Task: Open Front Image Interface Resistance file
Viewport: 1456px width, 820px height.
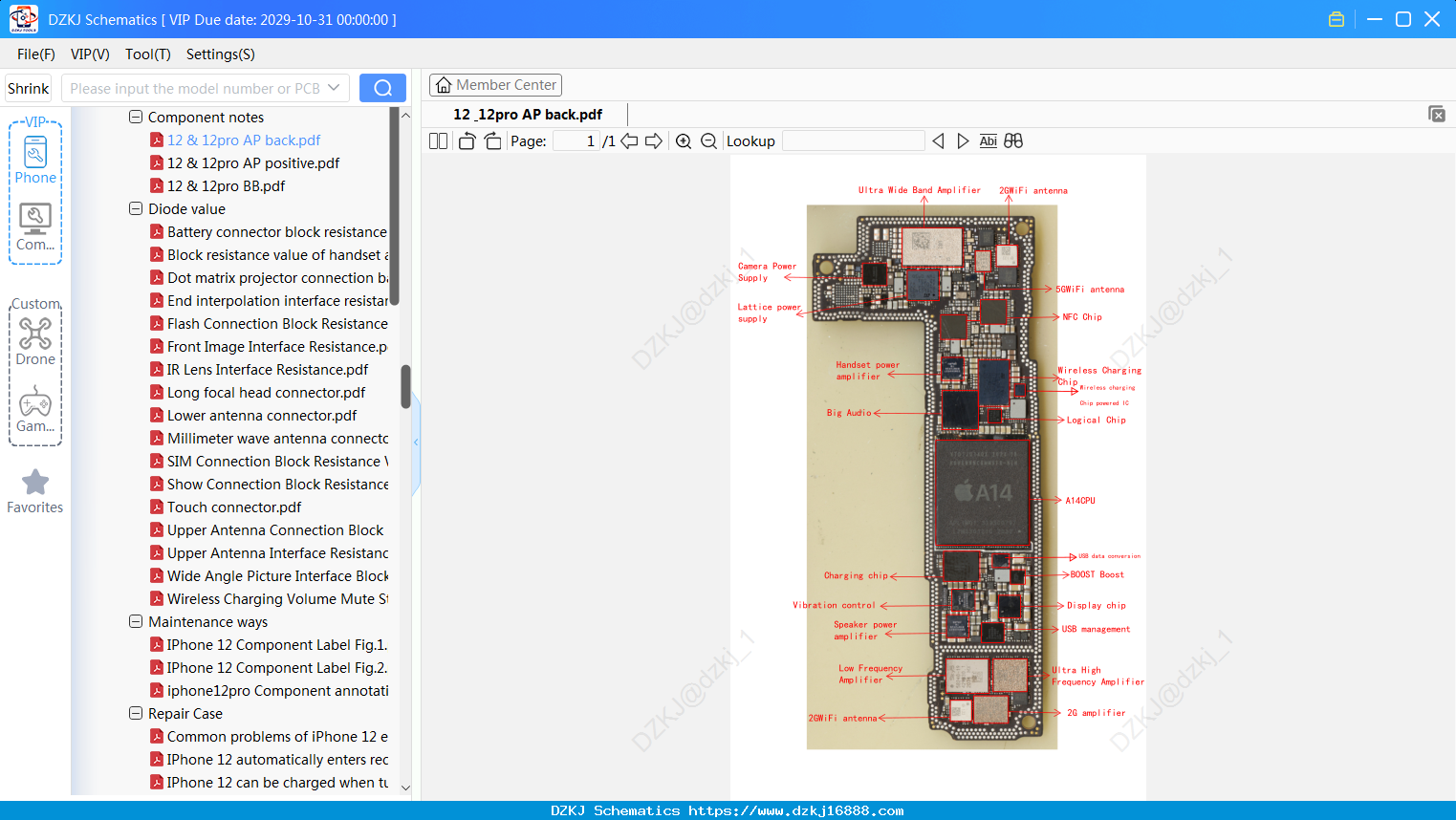Action: pos(277,346)
